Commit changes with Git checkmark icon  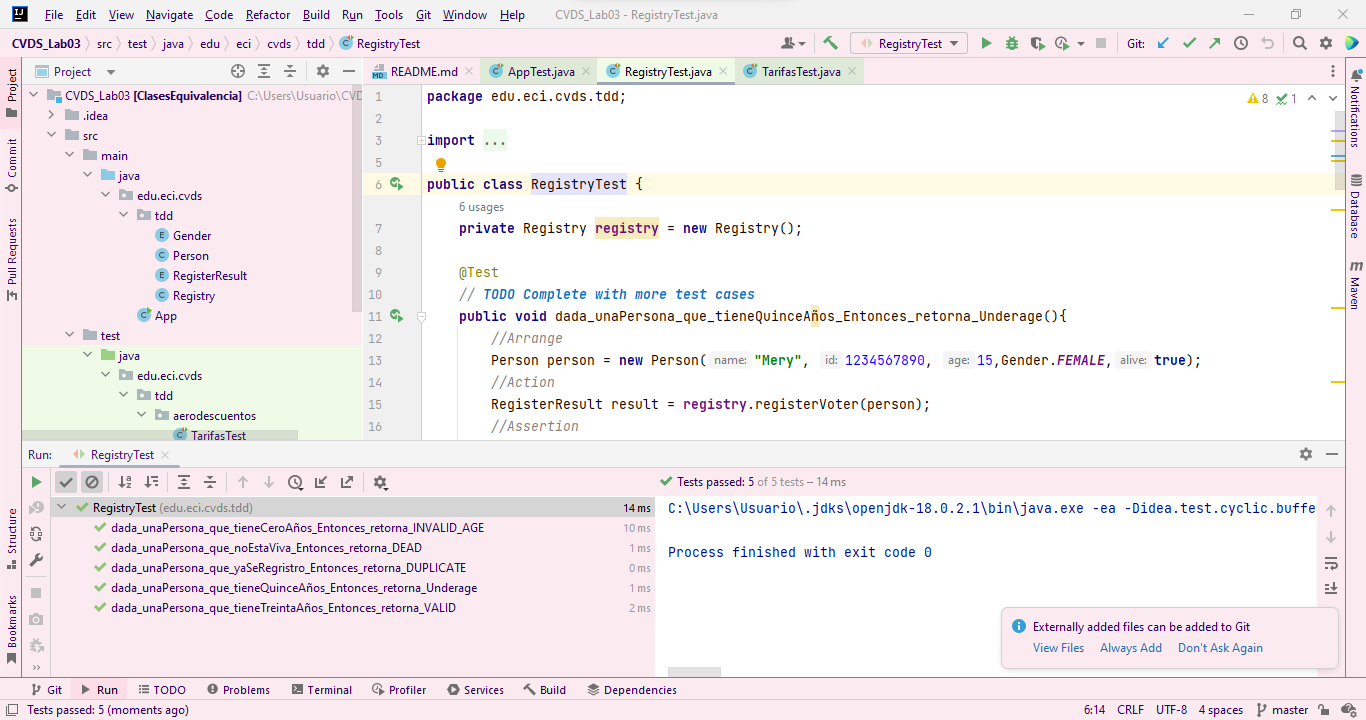point(1189,44)
